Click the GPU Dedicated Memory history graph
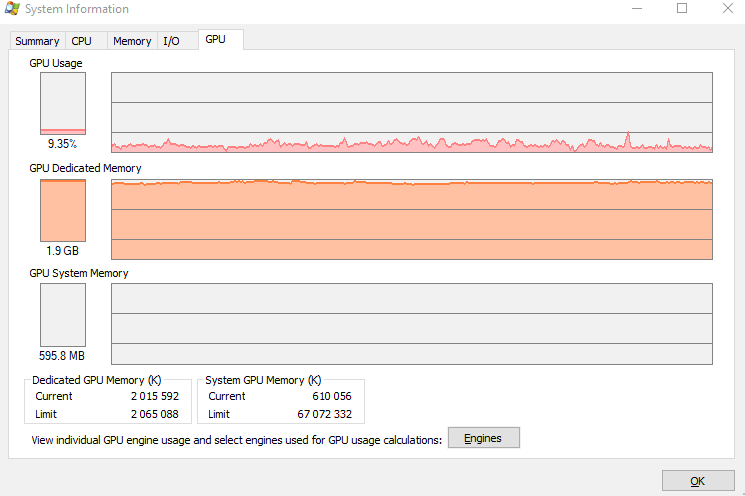Viewport: 745px width, 496px height. [x=411, y=219]
